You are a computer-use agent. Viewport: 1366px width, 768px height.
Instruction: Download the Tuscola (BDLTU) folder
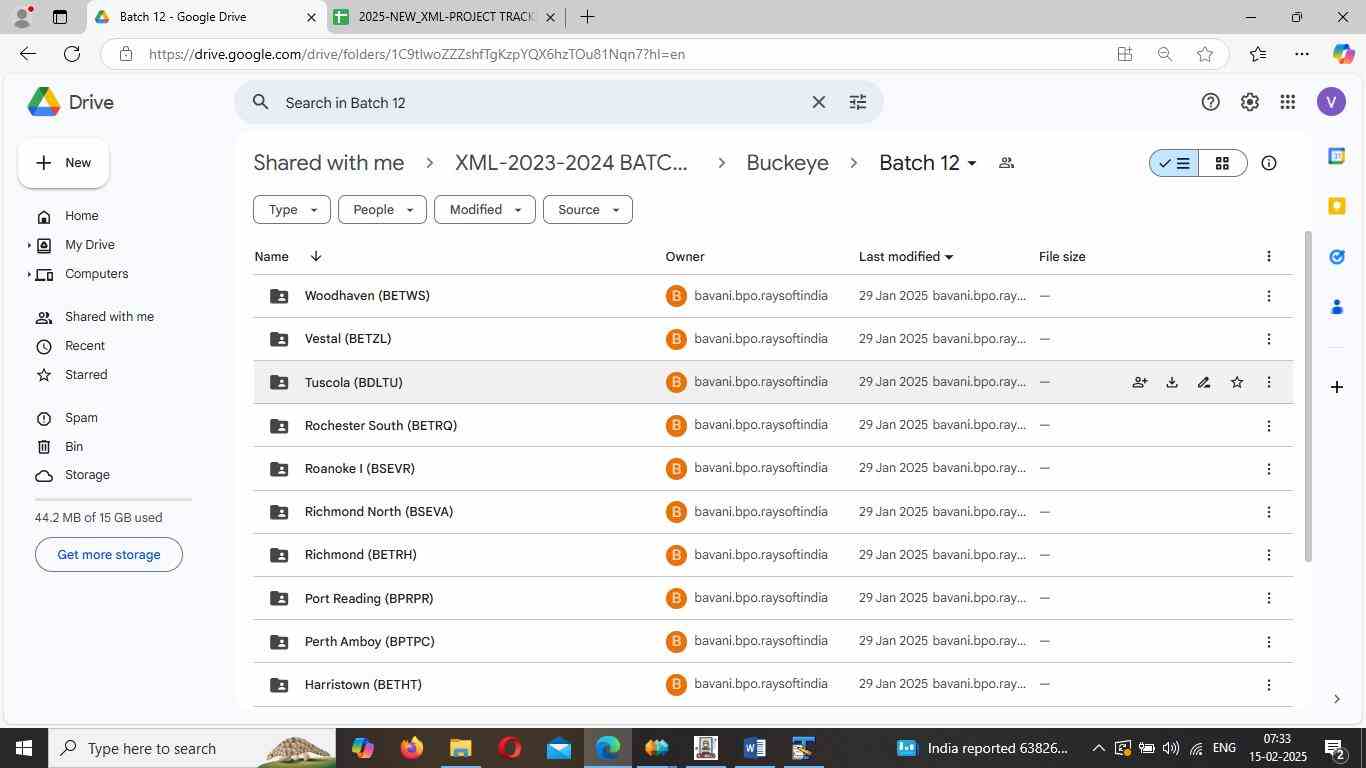pos(1171,382)
